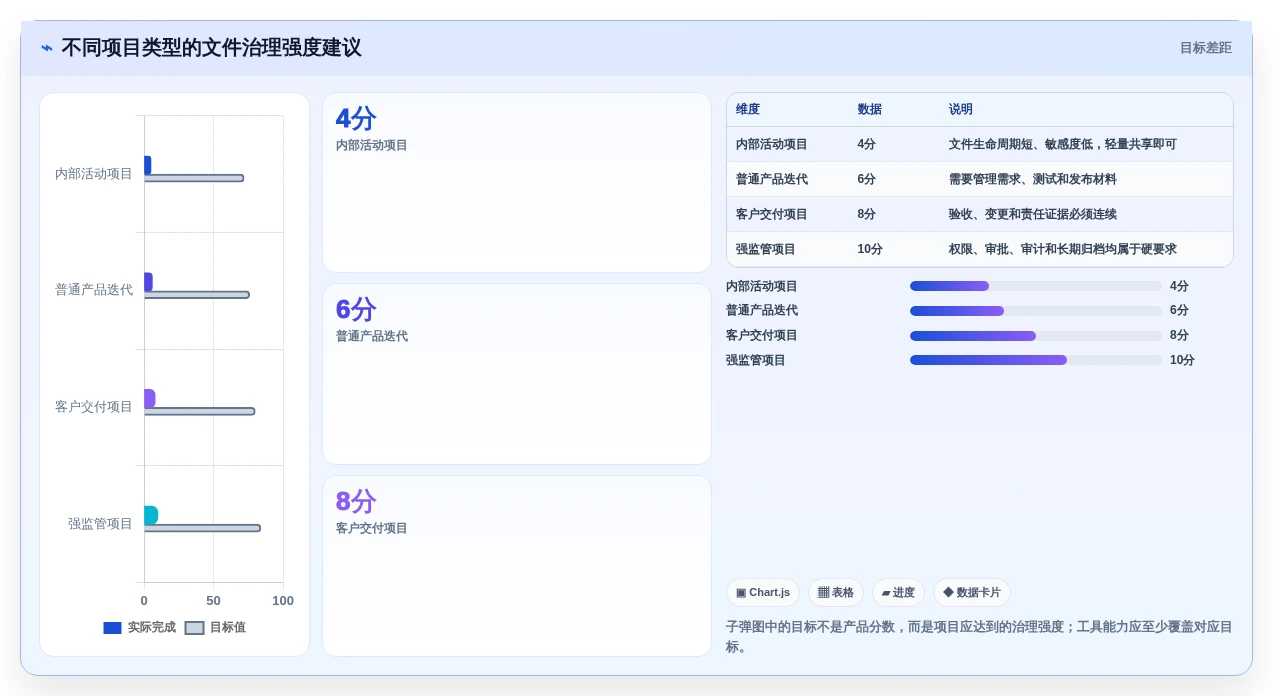The width and height of the screenshot is (1273, 696).
Task: Click the 说明 column header
Action: (960, 110)
